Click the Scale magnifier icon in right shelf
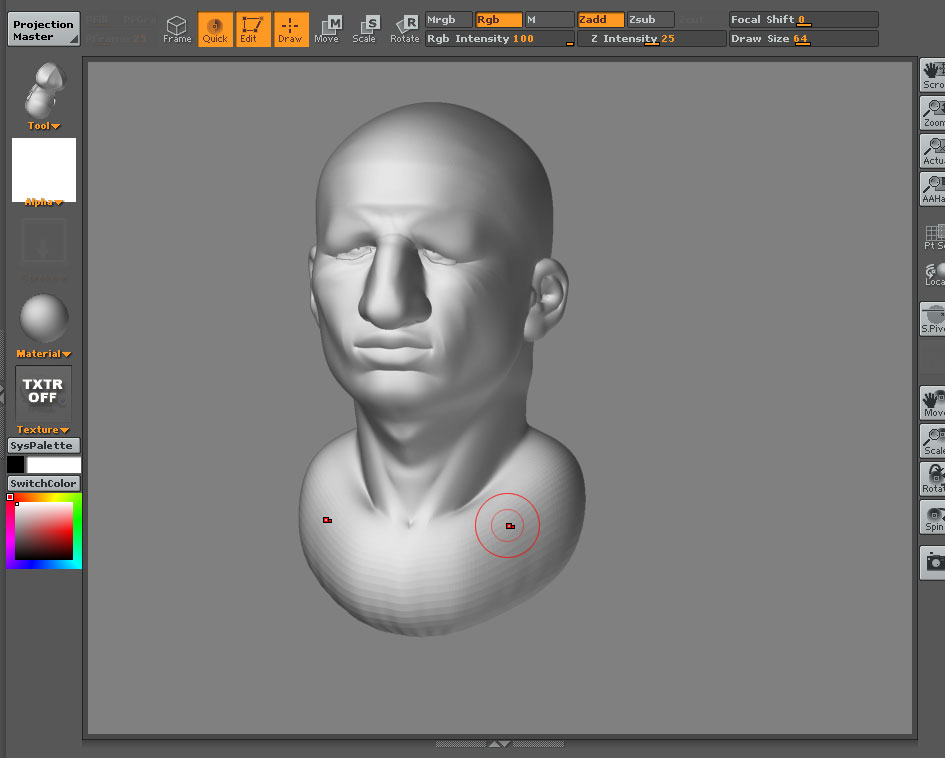Image resolution: width=945 pixels, height=758 pixels. tap(933, 440)
